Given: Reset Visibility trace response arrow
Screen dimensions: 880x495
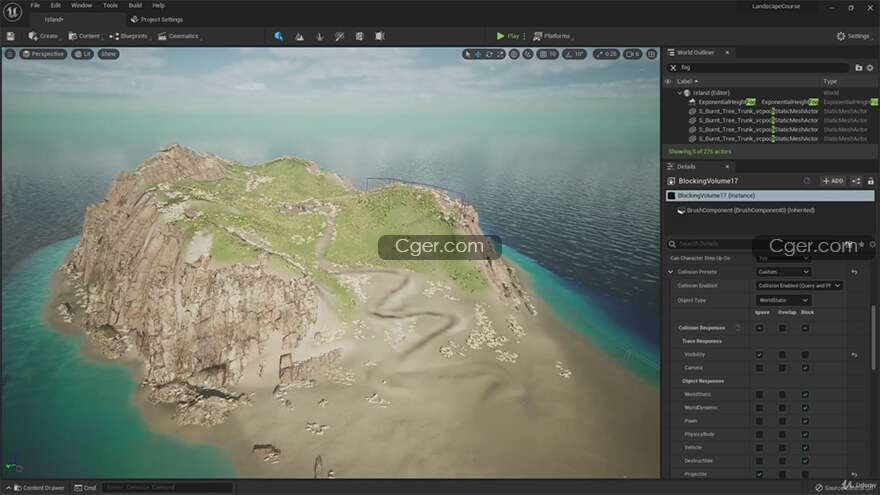Looking at the screenshot, I should point(854,355).
